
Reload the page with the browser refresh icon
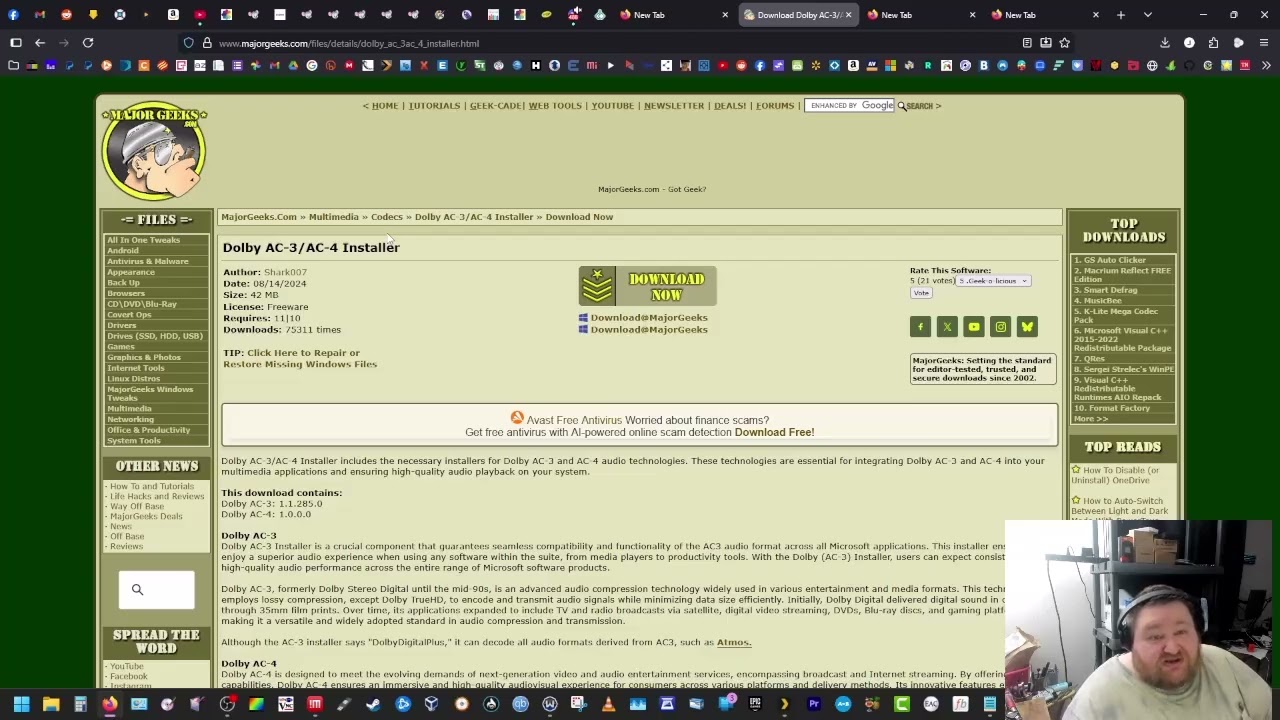pos(88,43)
